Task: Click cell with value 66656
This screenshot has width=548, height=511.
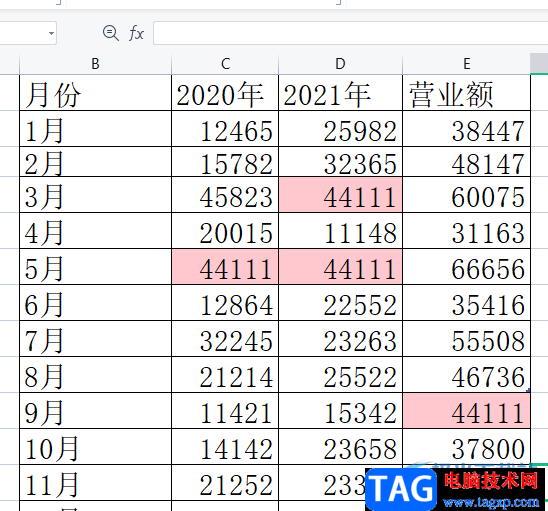Action: 467,267
